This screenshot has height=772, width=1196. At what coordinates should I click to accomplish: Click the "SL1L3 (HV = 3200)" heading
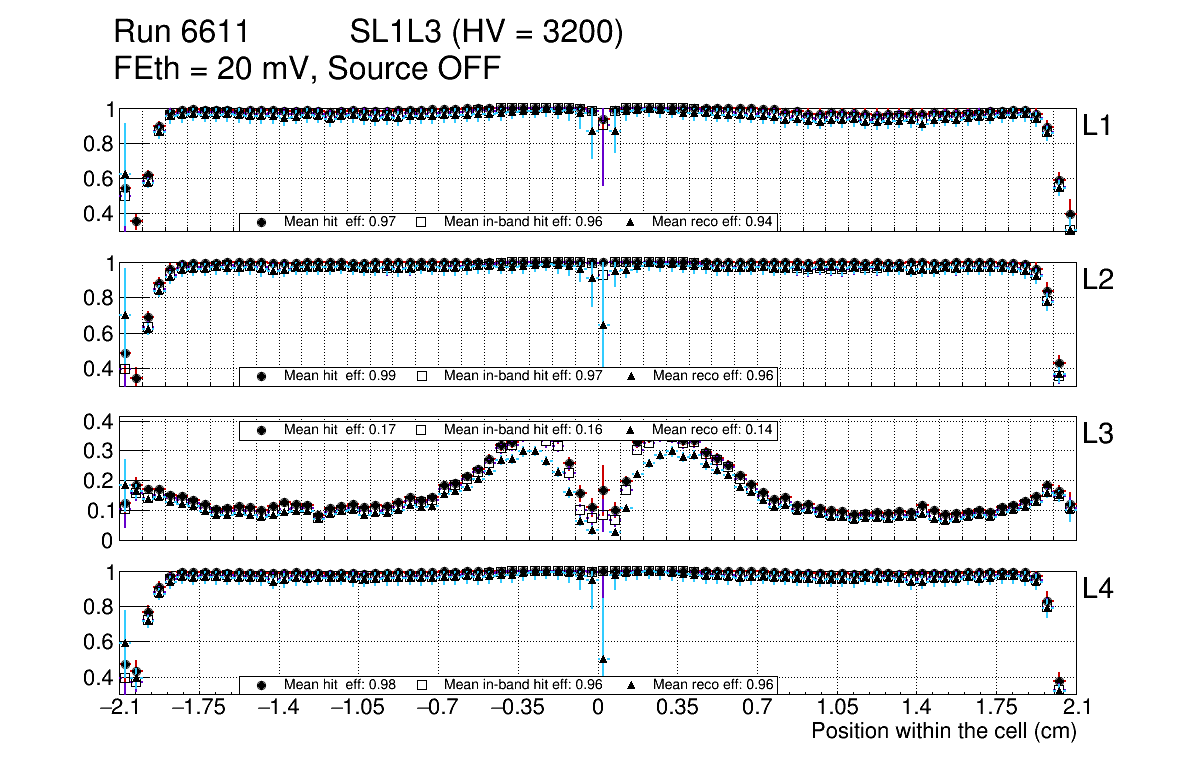point(486,34)
